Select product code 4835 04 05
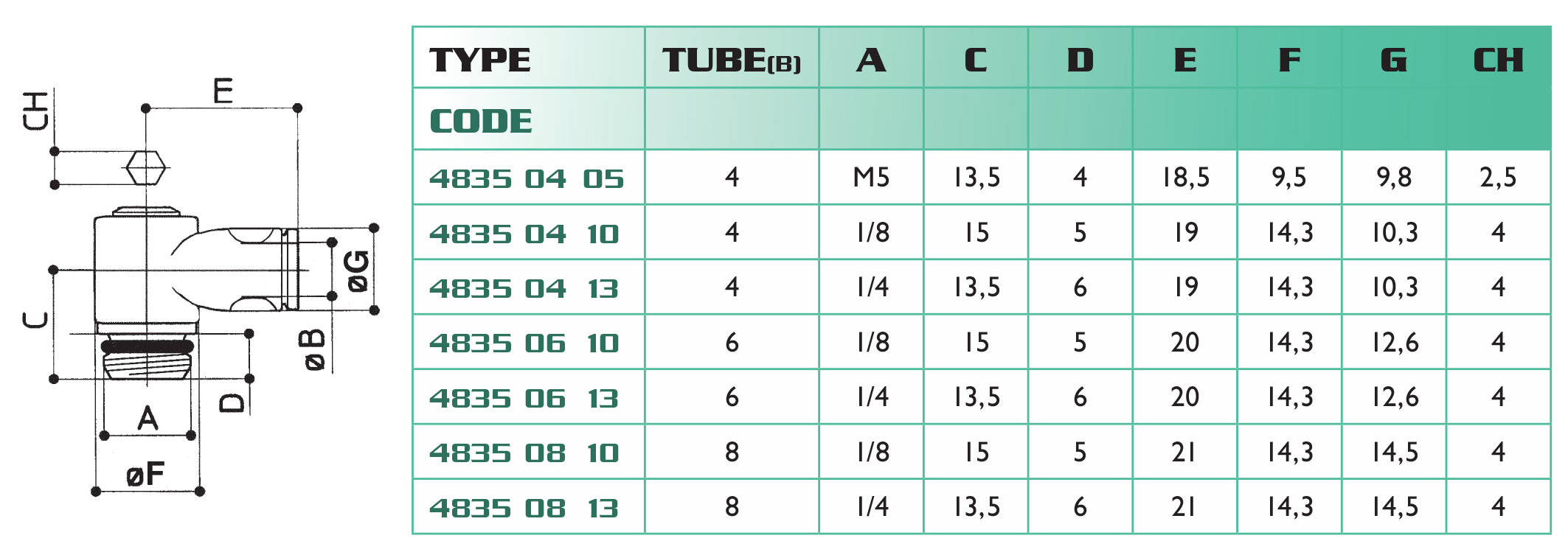1568x555 pixels. (527, 178)
